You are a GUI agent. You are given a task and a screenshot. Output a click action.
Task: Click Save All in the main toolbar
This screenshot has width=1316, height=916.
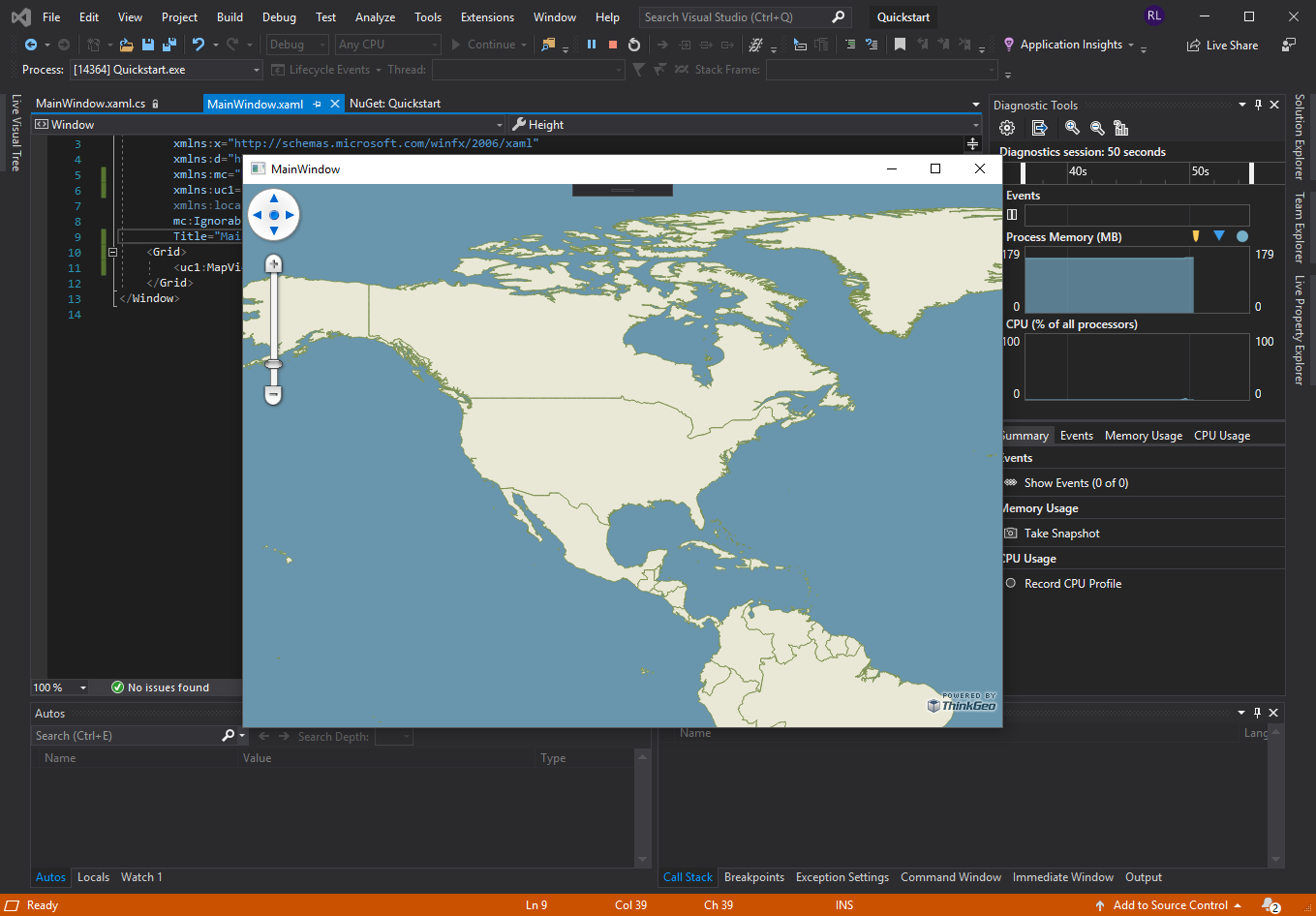pyautogui.click(x=168, y=44)
